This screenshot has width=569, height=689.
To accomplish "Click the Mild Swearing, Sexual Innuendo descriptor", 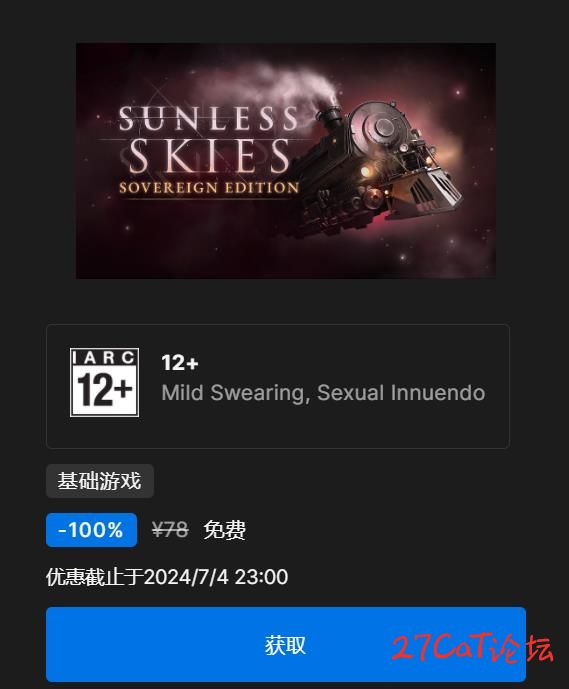I will [x=323, y=393].
